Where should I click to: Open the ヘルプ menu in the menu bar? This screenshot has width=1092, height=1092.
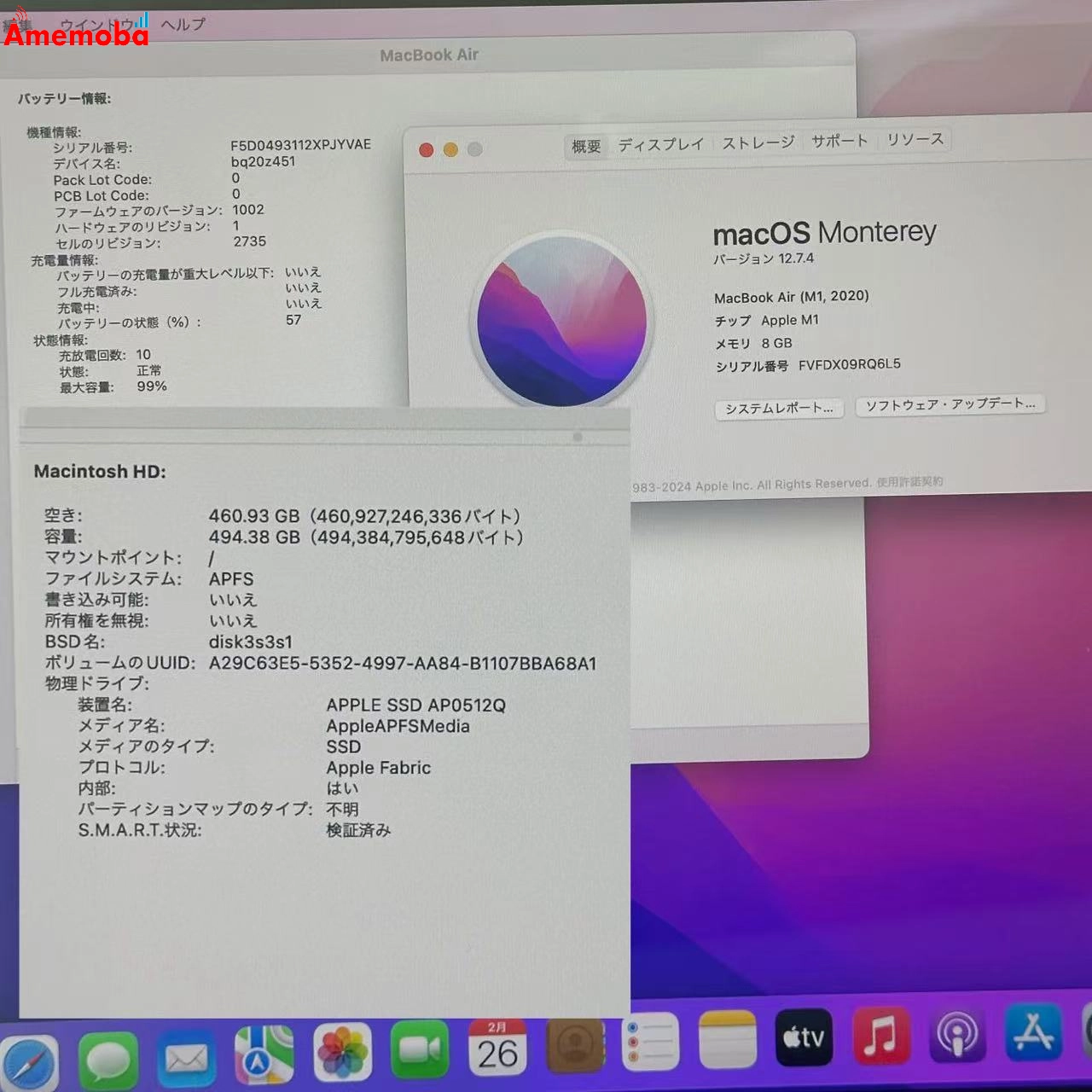[182, 24]
